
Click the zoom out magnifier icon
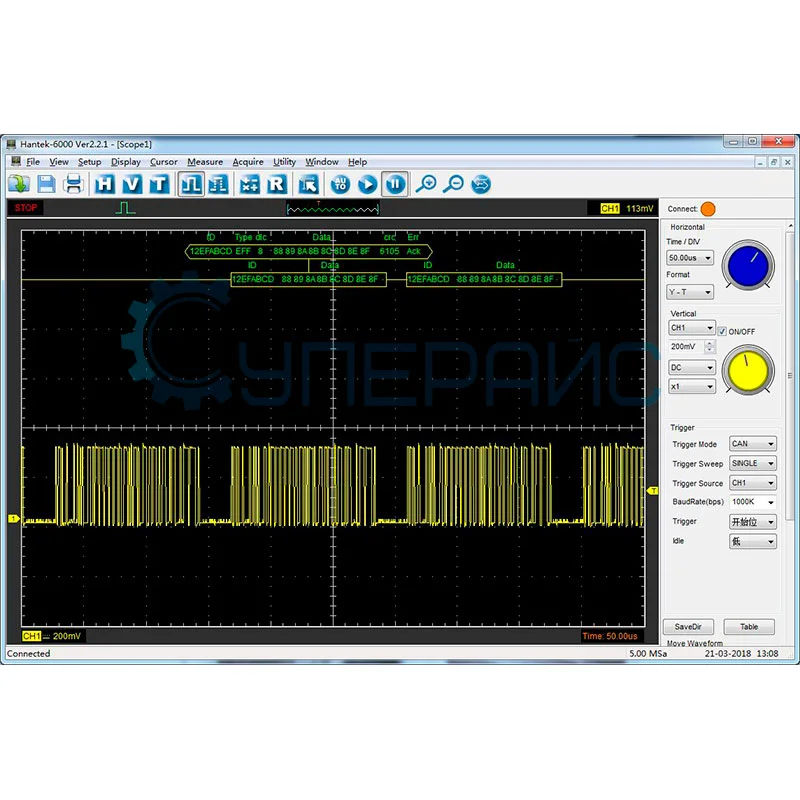454,184
